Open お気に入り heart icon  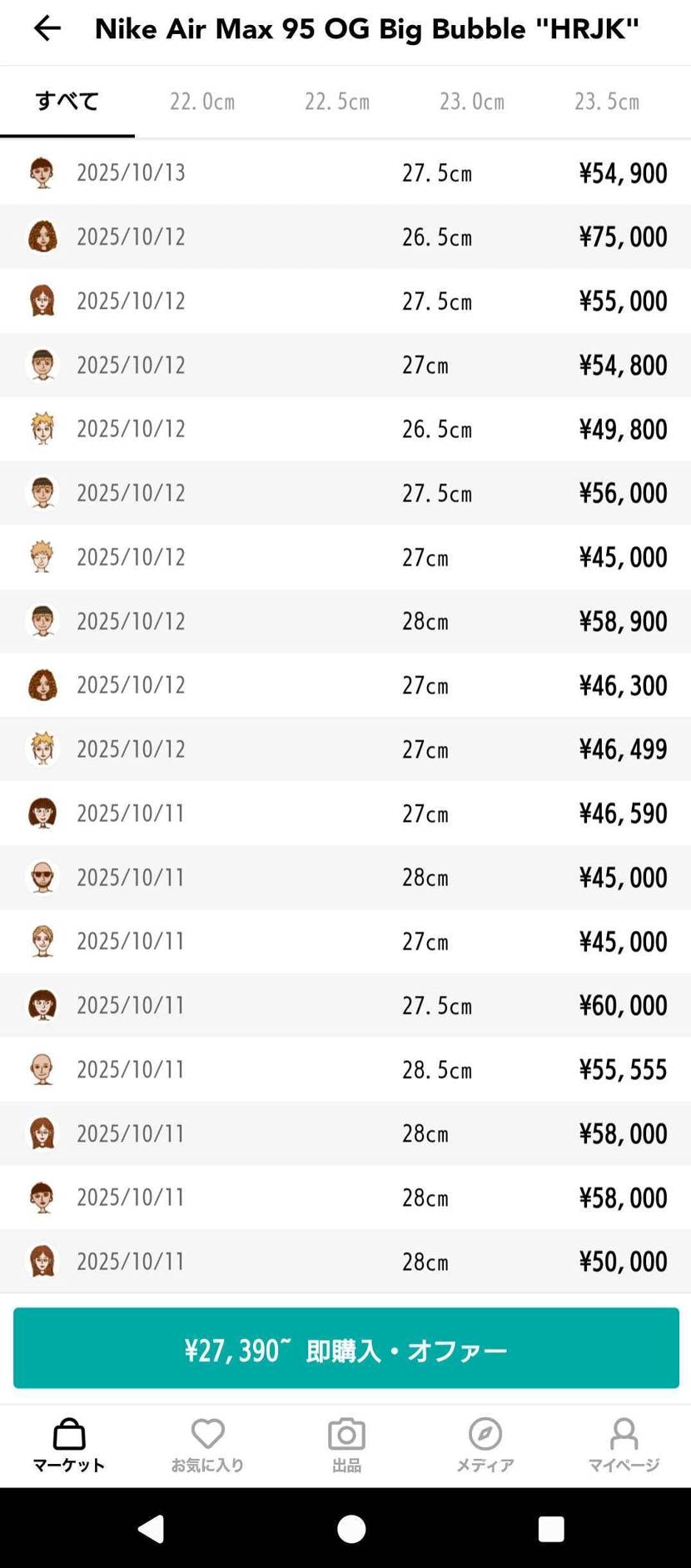[x=207, y=1435]
